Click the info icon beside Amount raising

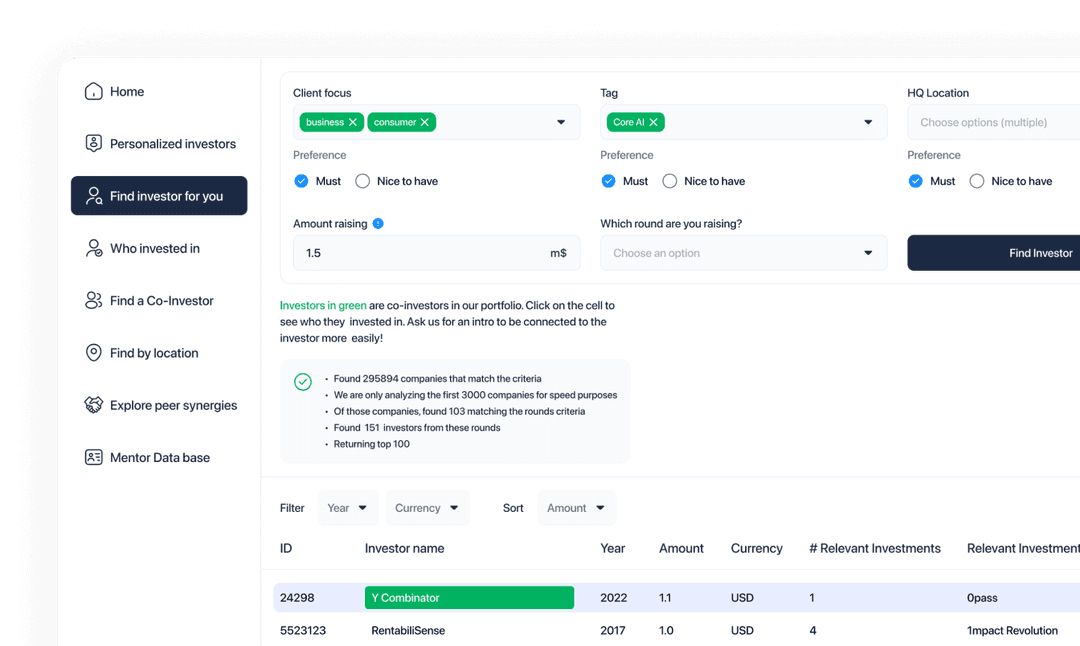[x=378, y=224]
